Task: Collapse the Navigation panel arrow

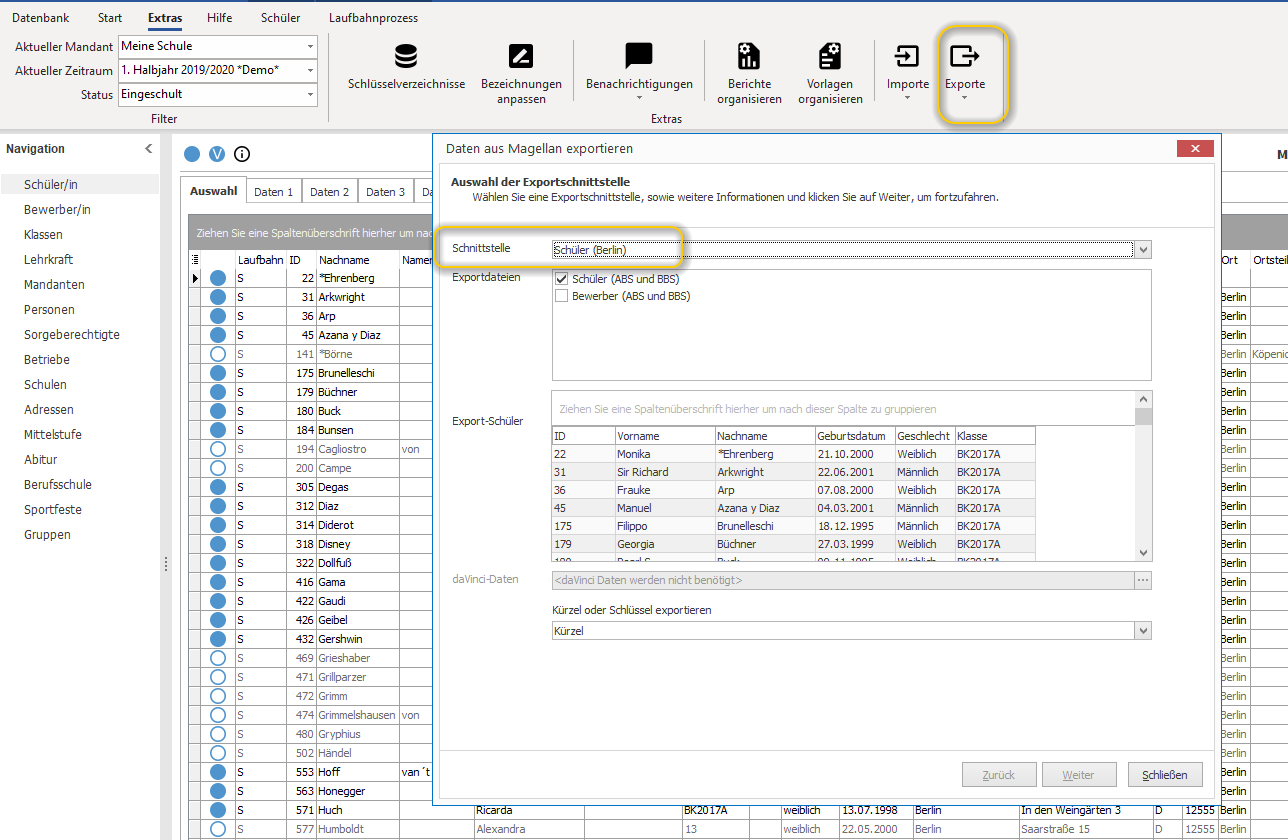Action: click(149, 149)
